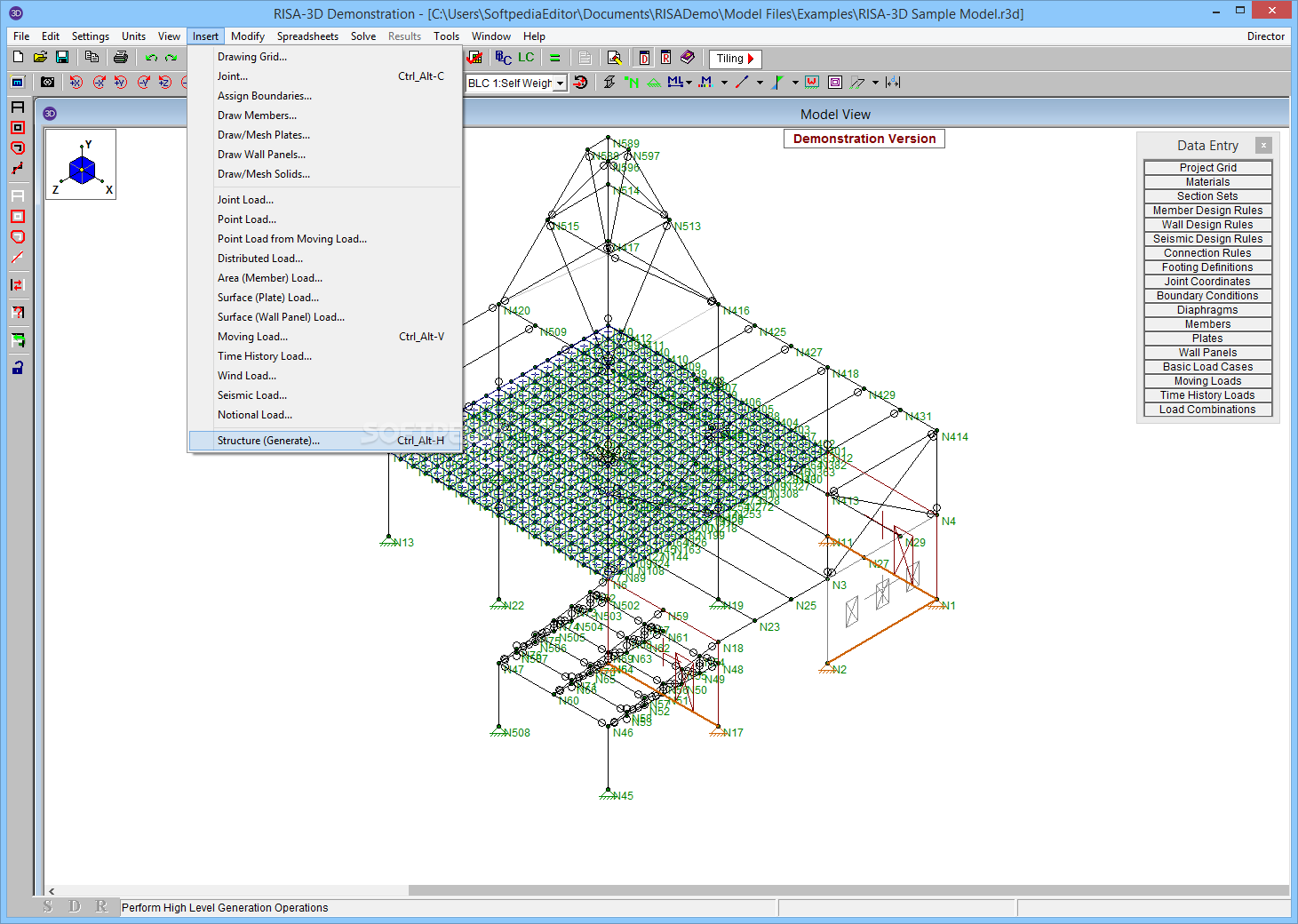Toggle the red box unselect tool

pyautogui.click(x=18, y=217)
